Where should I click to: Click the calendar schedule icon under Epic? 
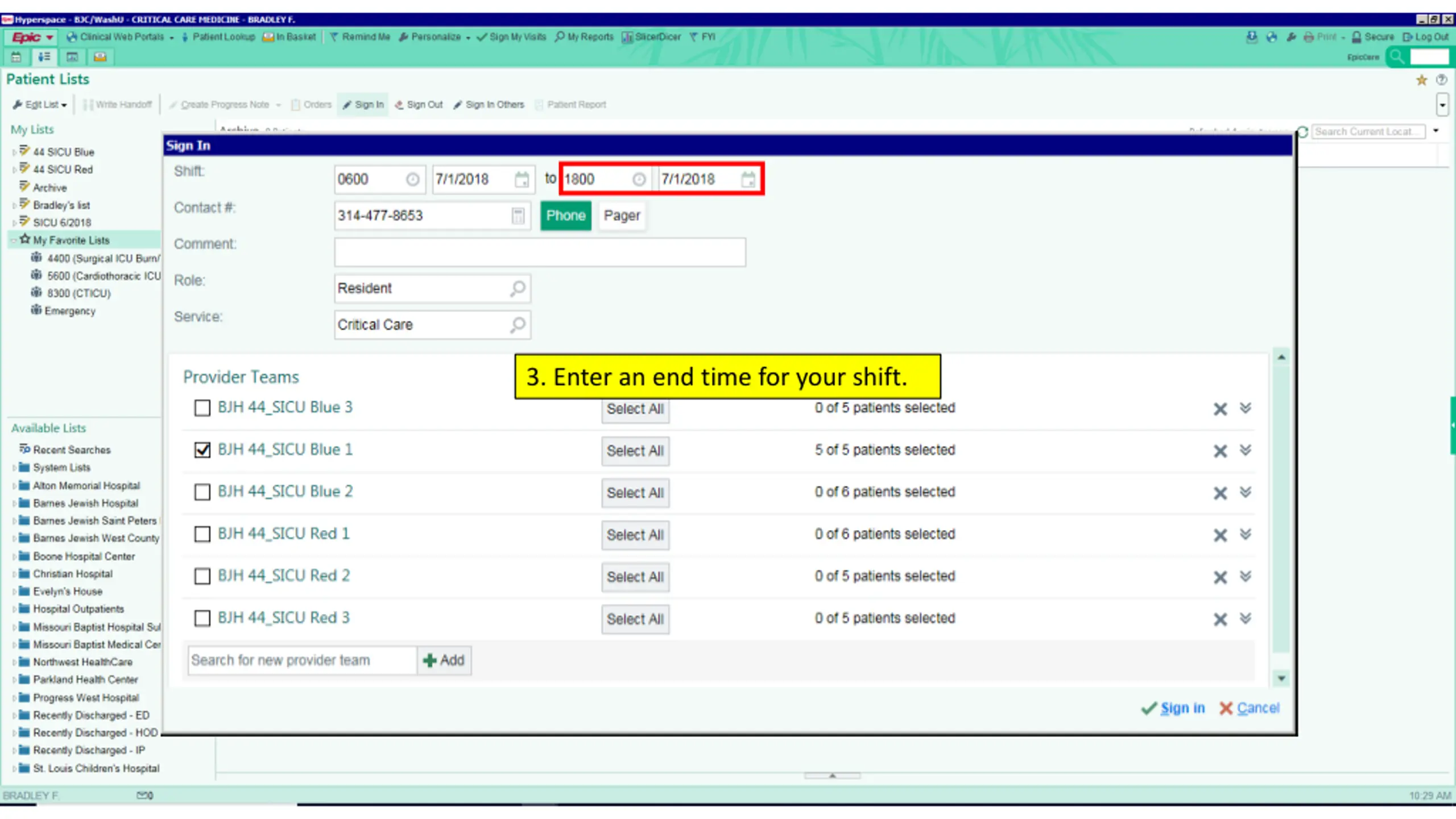pos(16,57)
